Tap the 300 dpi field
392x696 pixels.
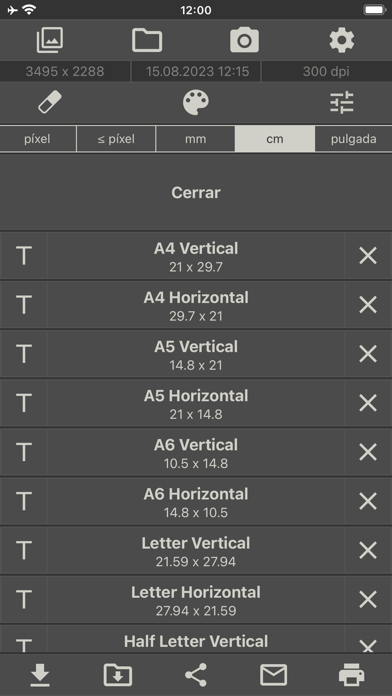(326, 71)
